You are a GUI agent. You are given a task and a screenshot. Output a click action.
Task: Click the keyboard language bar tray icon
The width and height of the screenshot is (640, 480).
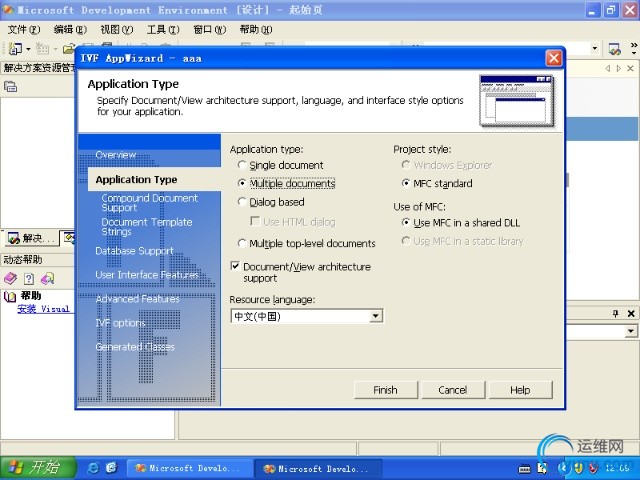click(524, 469)
